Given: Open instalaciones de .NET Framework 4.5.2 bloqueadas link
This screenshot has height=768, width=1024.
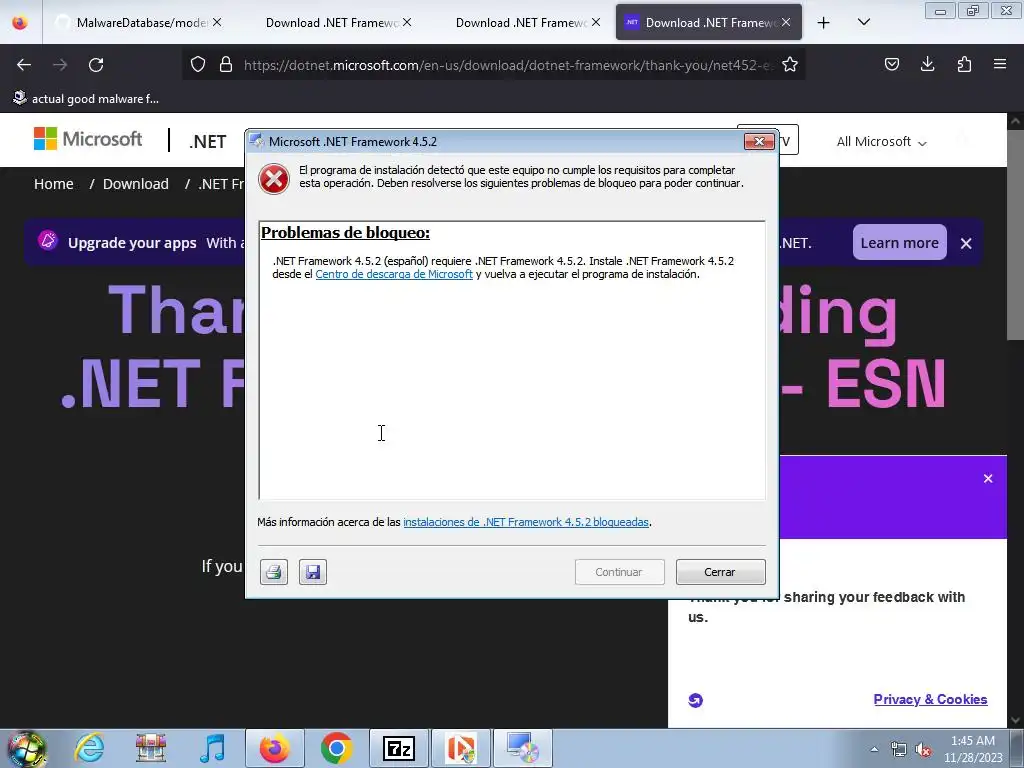Looking at the screenshot, I should (526, 522).
